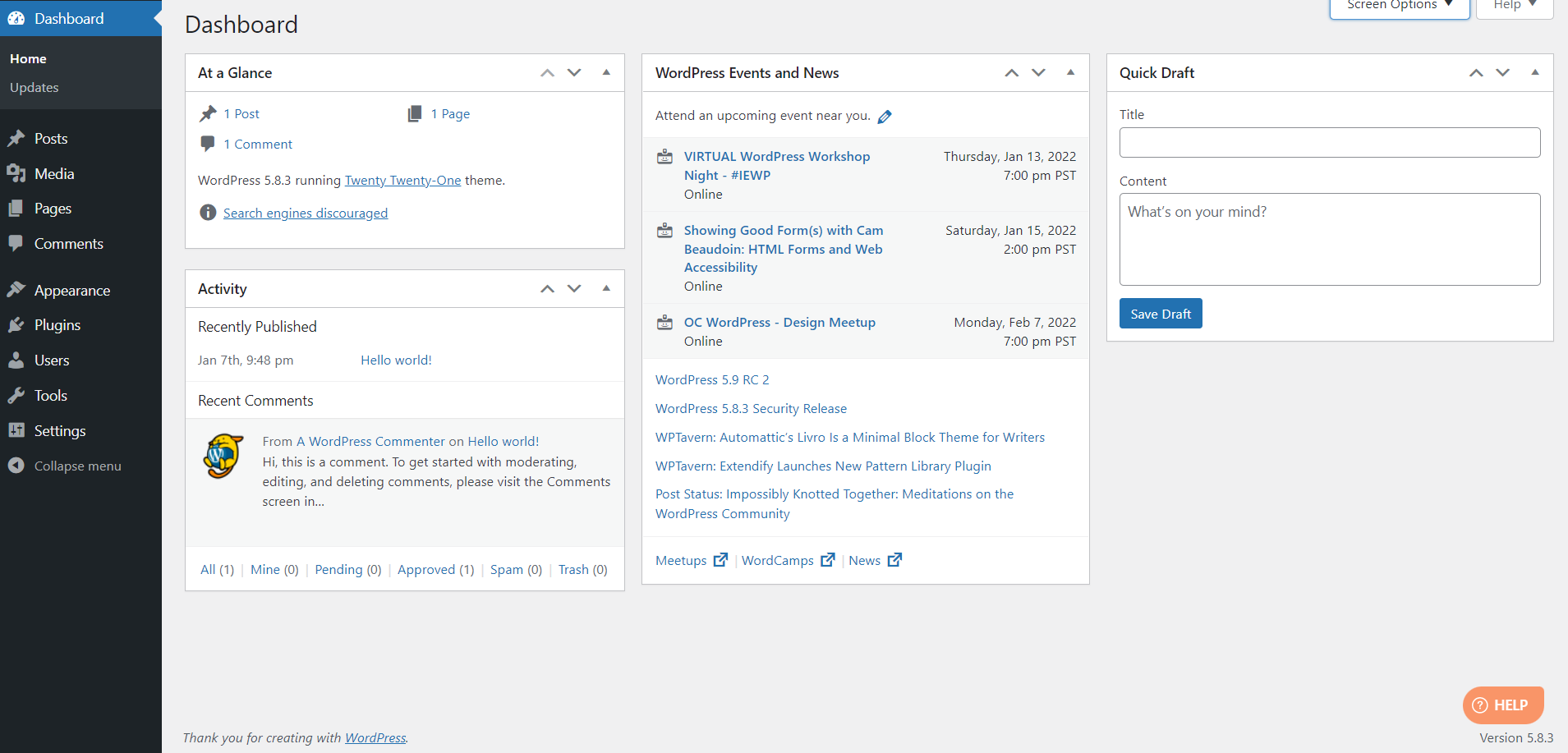Filter comments by Pending (0)
1568x753 pixels.
tap(348, 570)
